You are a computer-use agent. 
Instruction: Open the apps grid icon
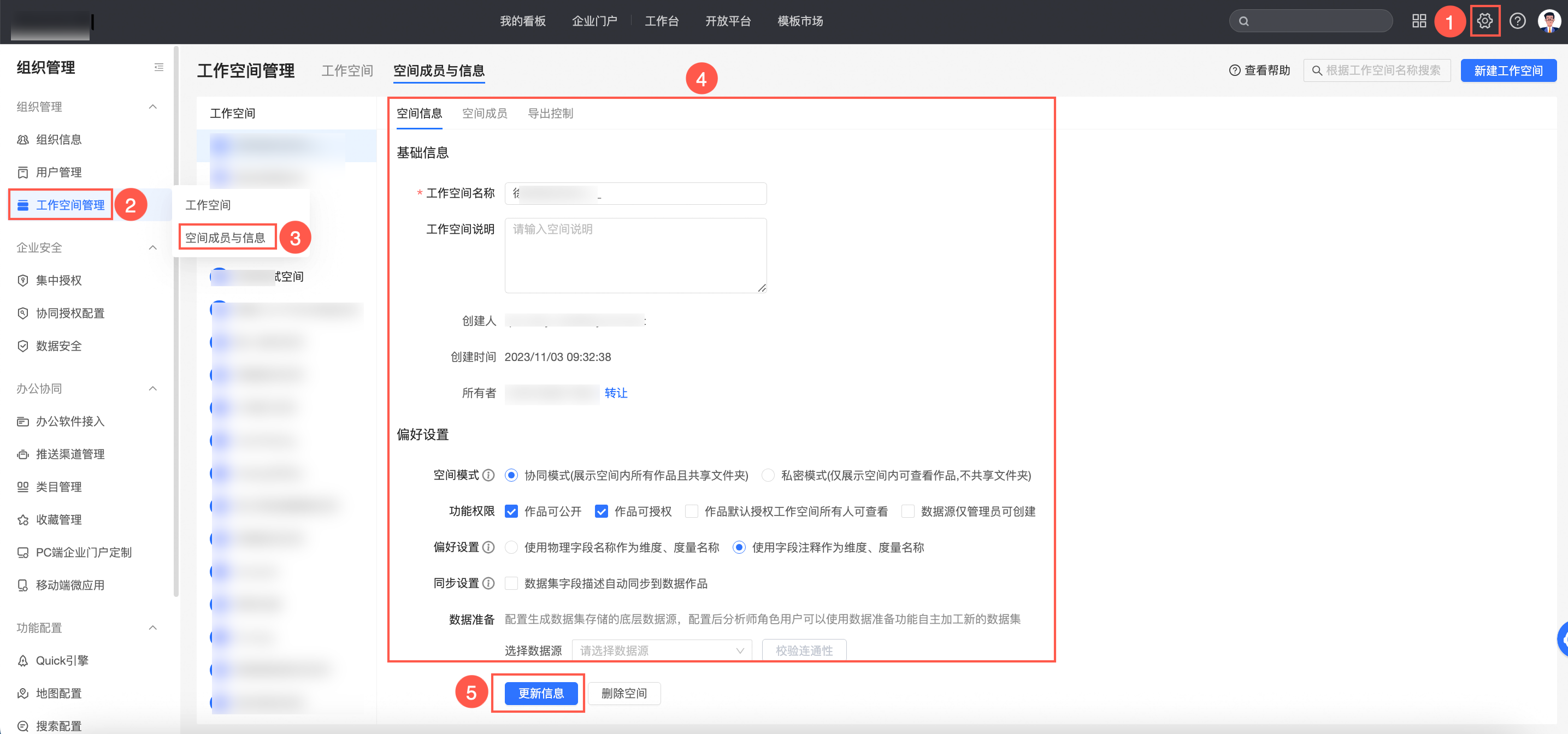[x=1419, y=21]
